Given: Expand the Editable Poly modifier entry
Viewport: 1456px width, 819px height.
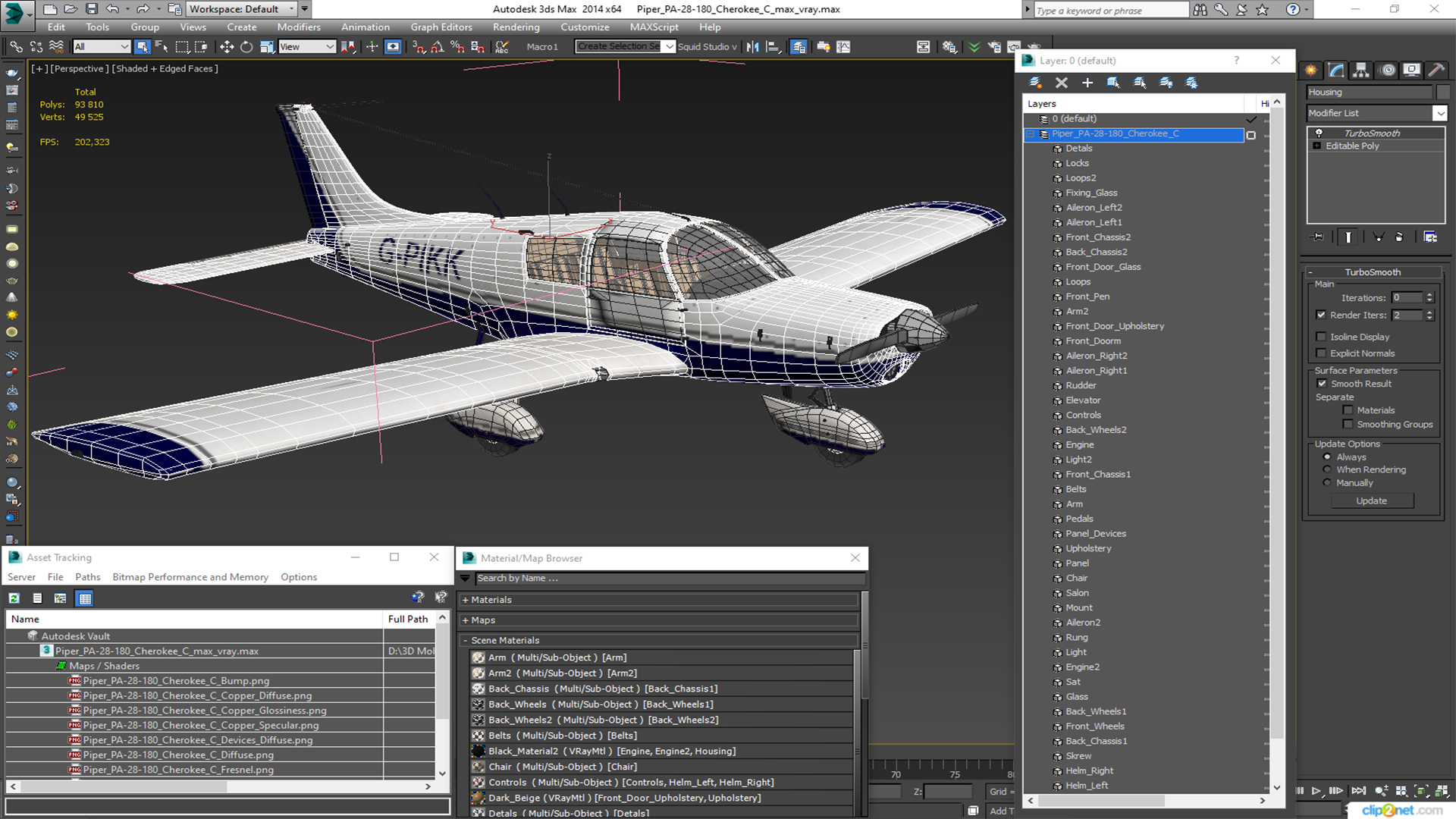Looking at the screenshot, I should 1317,146.
